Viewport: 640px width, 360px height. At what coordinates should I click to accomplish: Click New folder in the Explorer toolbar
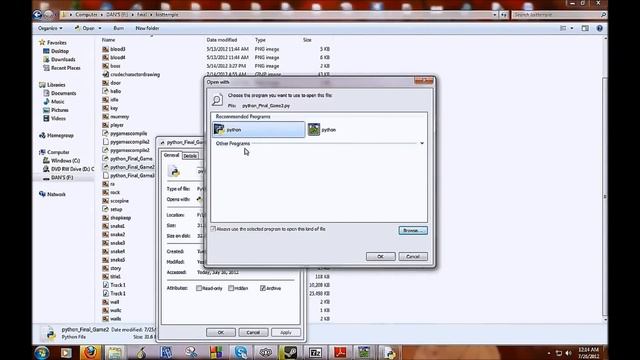click(147, 28)
